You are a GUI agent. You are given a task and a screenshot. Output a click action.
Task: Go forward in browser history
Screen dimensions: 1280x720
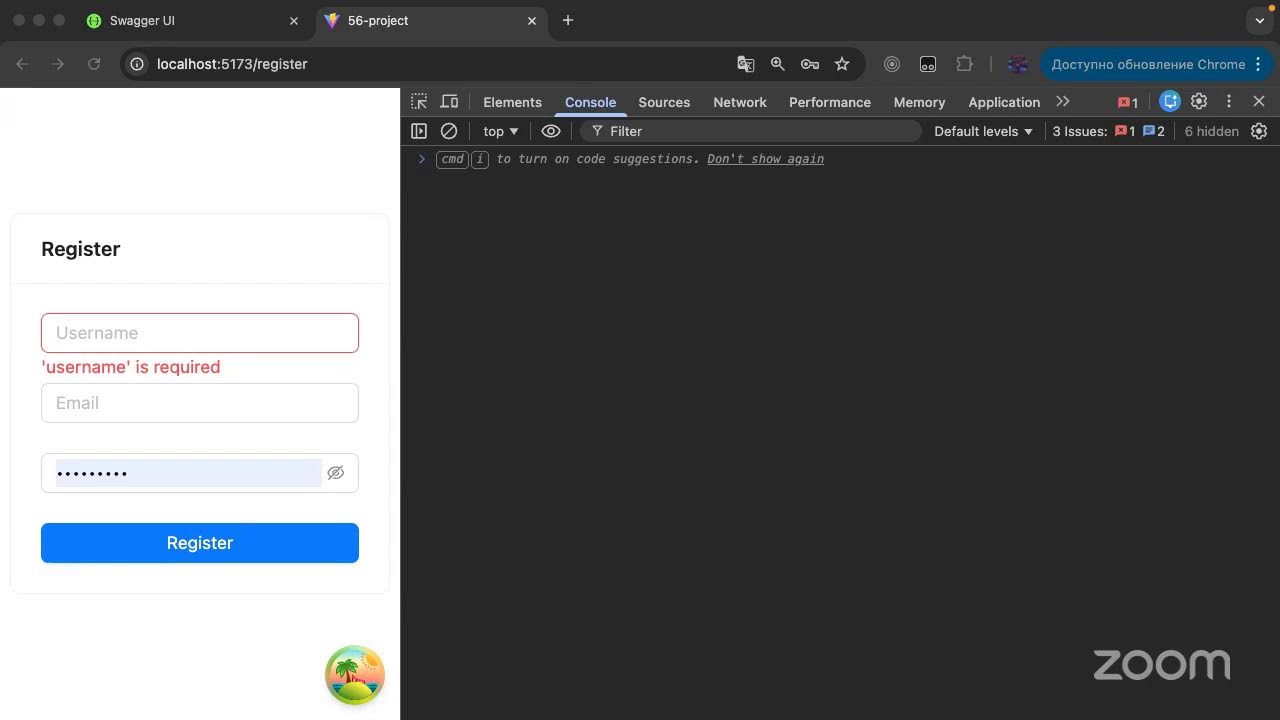tap(58, 64)
